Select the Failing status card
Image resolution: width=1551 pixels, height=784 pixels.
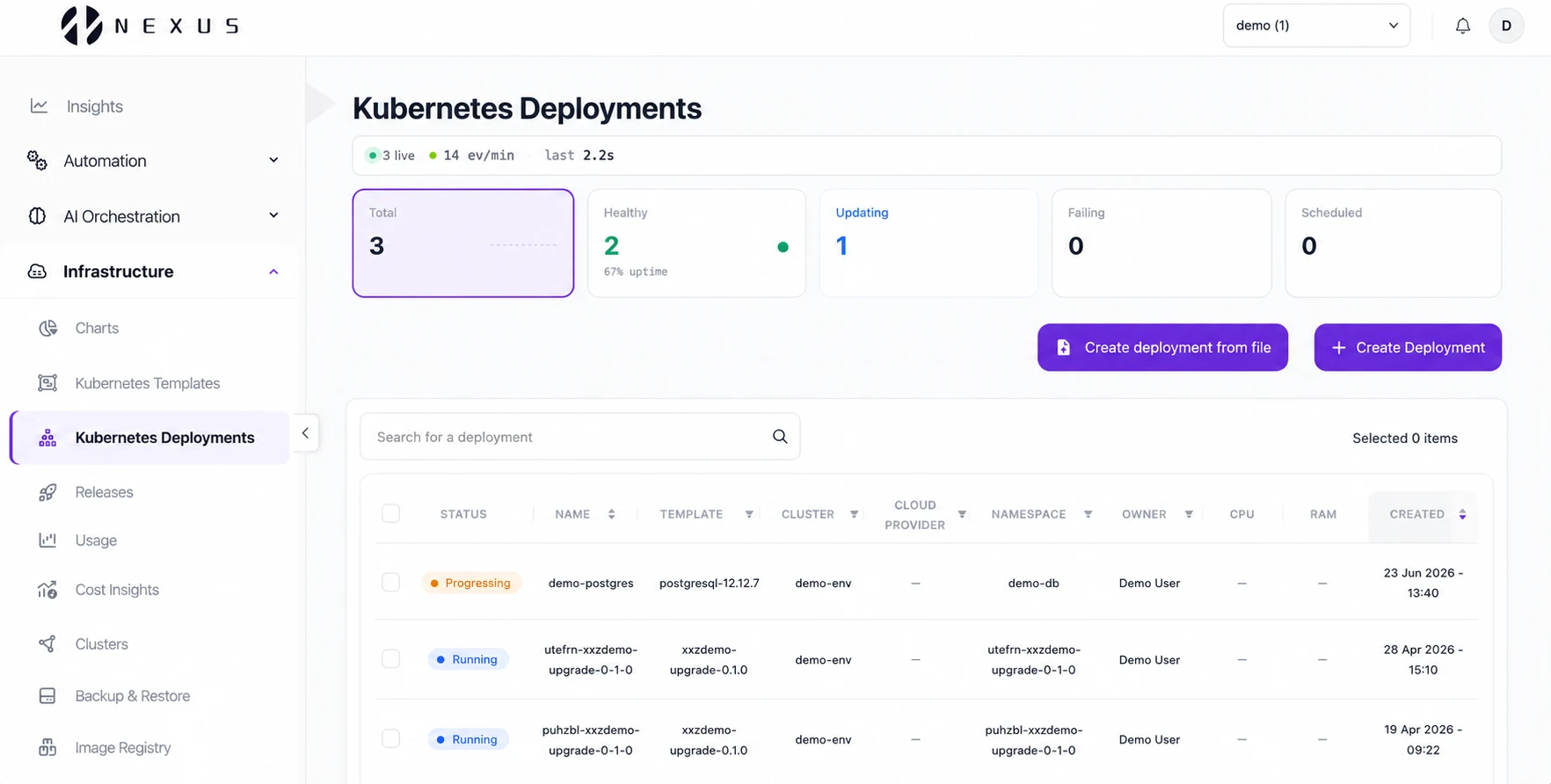1161,243
